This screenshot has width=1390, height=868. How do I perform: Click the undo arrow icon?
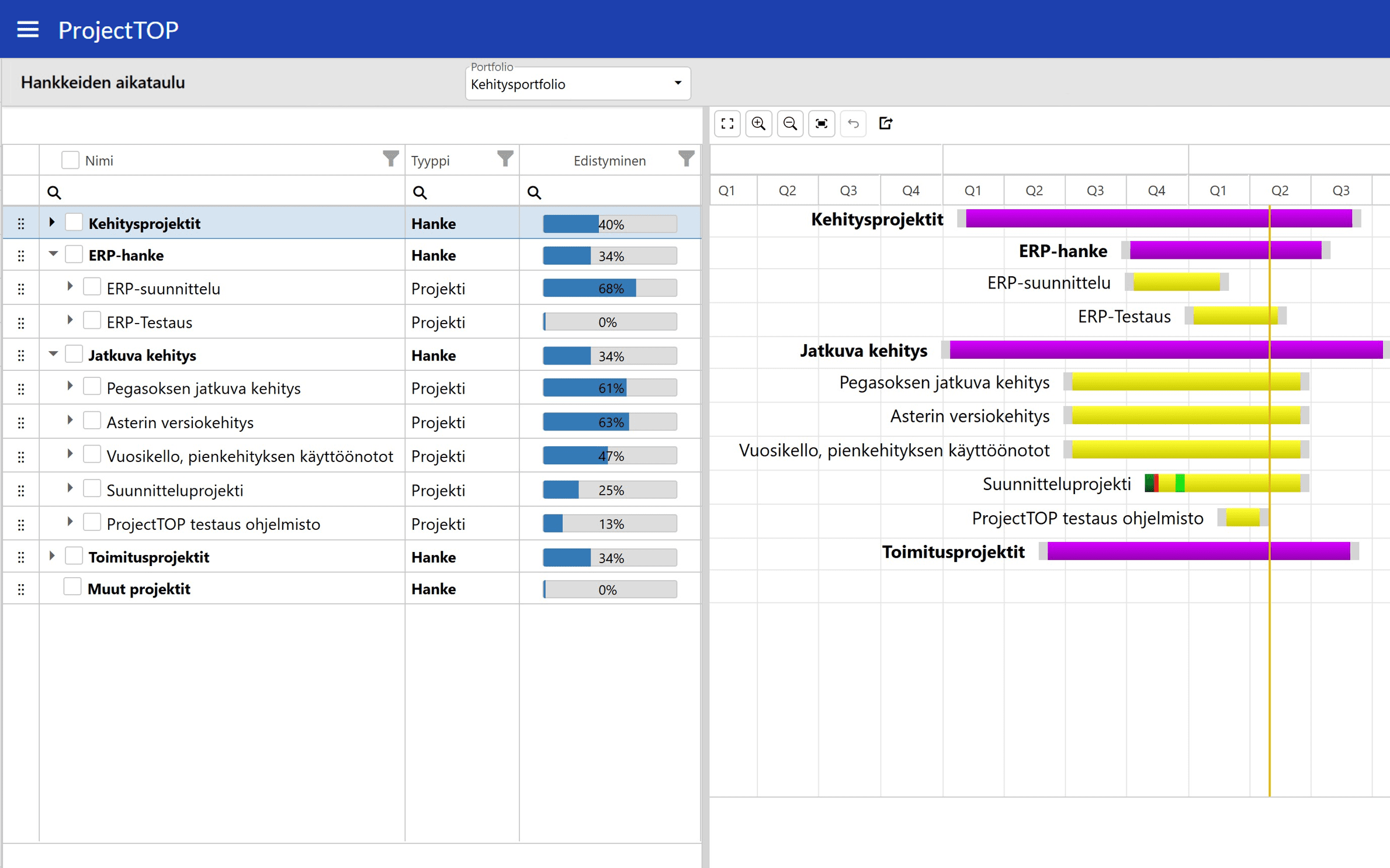click(x=853, y=123)
